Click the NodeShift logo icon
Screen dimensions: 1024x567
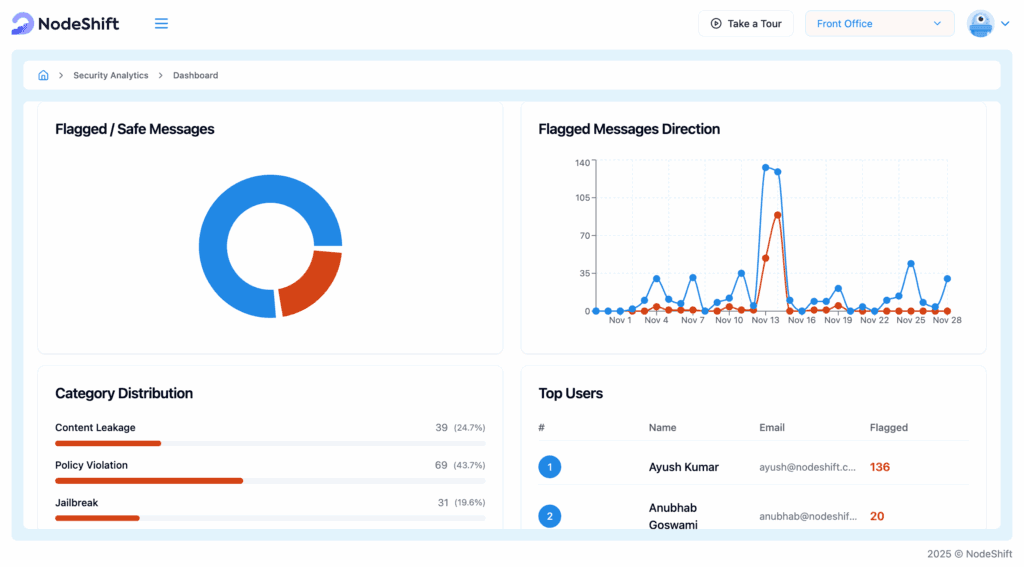click(23, 24)
